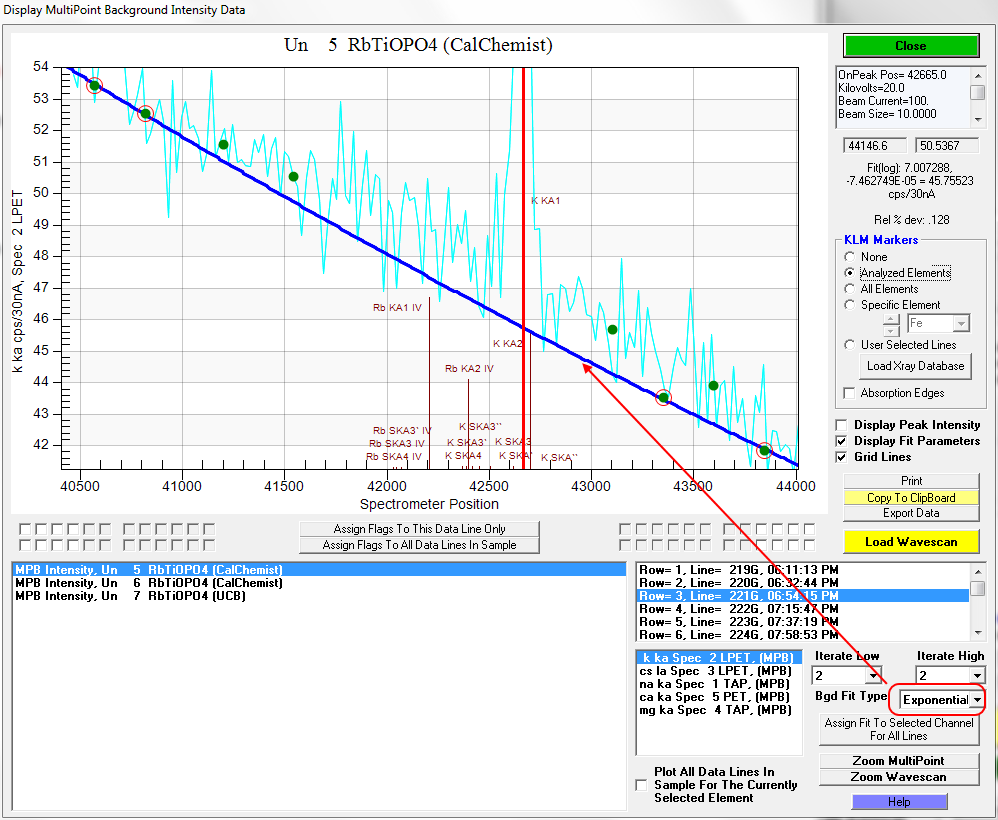998x820 pixels.
Task: Select All Elements KLM markers option
Action: [x=850, y=289]
